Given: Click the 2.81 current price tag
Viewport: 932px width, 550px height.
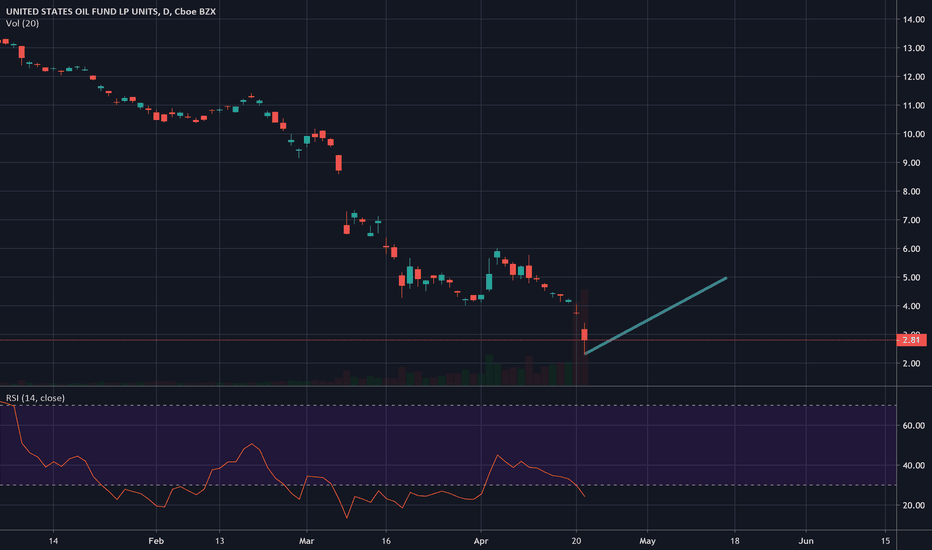Looking at the screenshot, I should [x=911, y=340].
